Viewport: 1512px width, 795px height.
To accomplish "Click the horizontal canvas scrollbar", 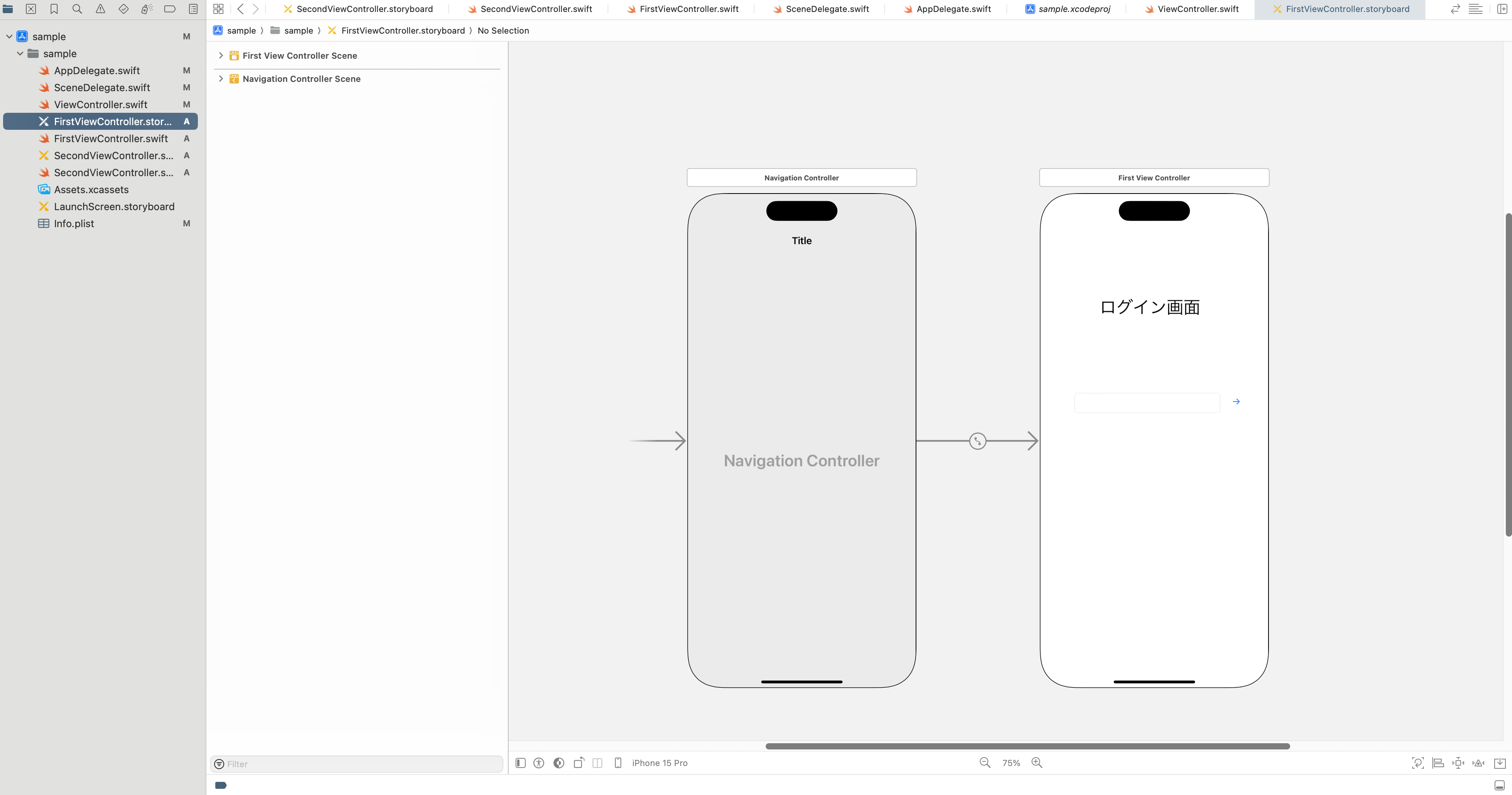I will pyautogui.click(x=1027, y=746).
